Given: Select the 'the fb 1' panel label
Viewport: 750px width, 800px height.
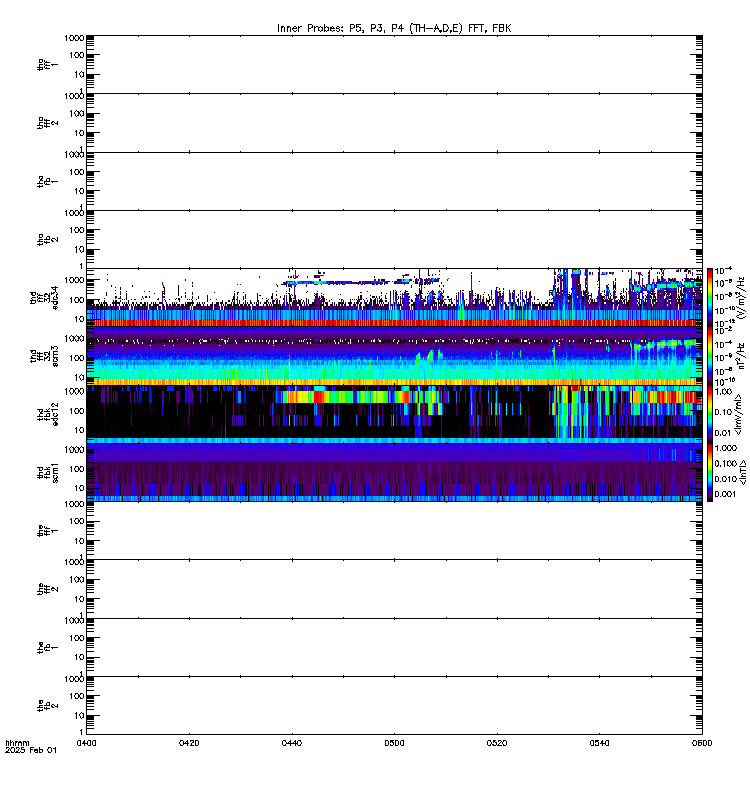Looking at the screenshot, I should 48,647.
